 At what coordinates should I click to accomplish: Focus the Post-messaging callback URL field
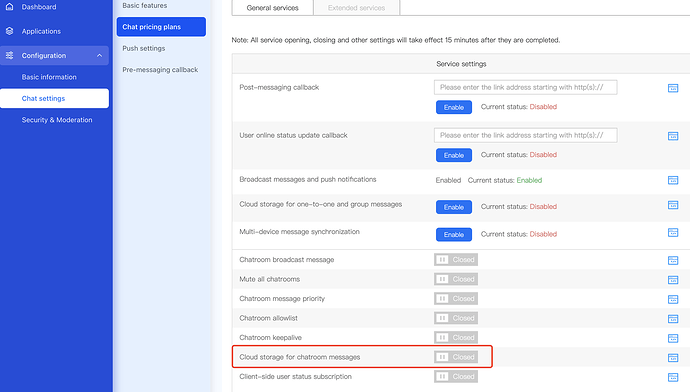click(525, 87)
